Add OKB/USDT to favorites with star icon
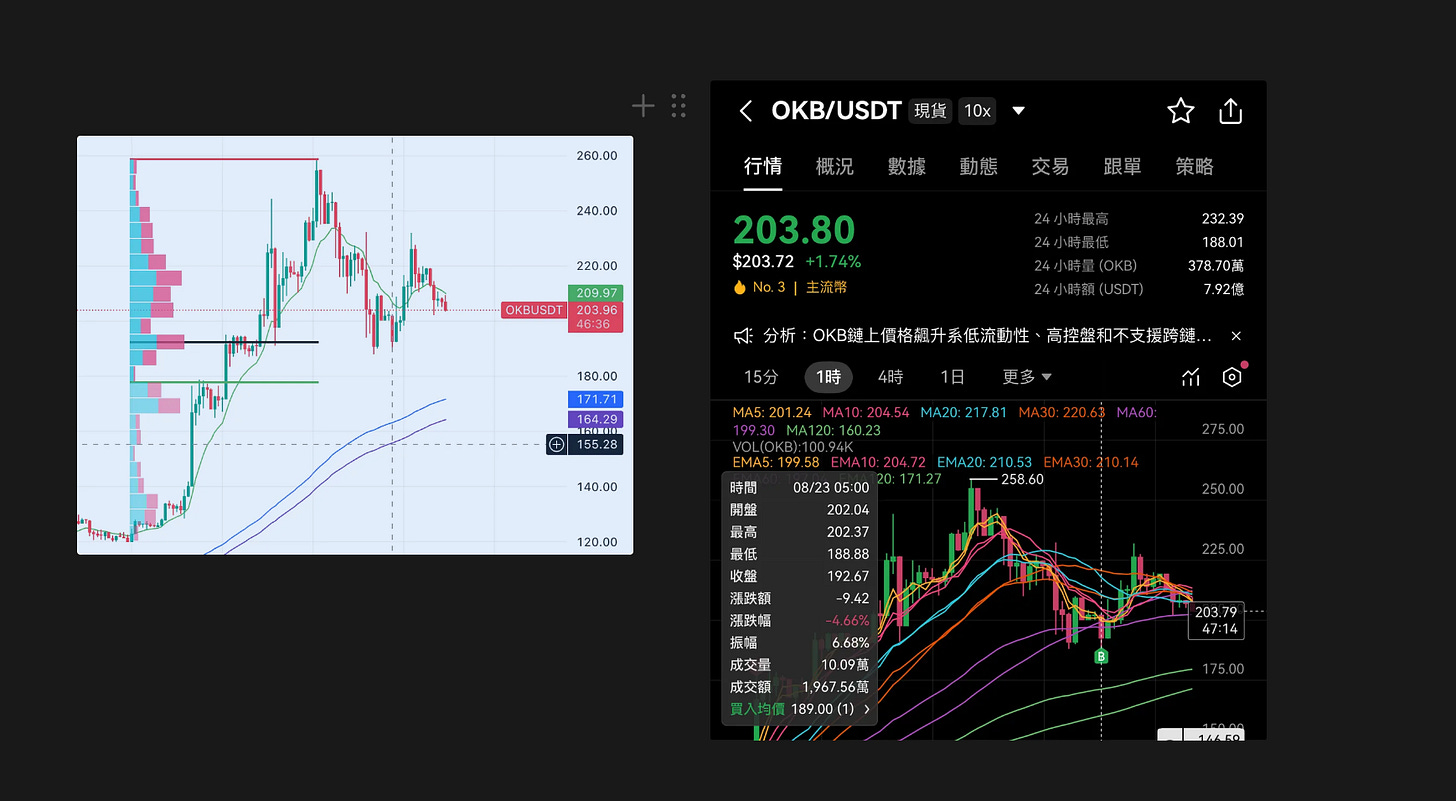 [1181, 111]
